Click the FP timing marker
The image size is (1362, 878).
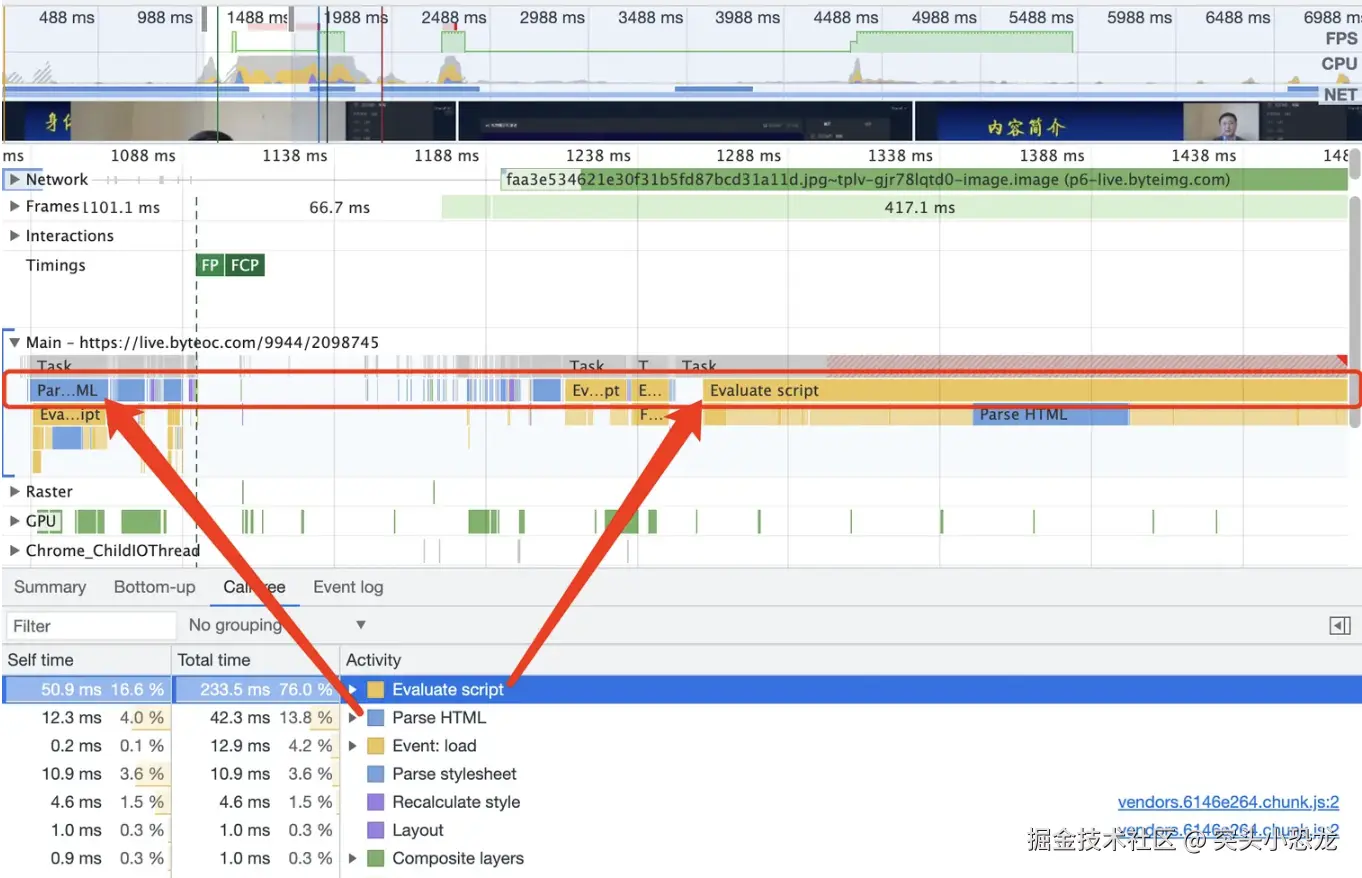point(209,265)
